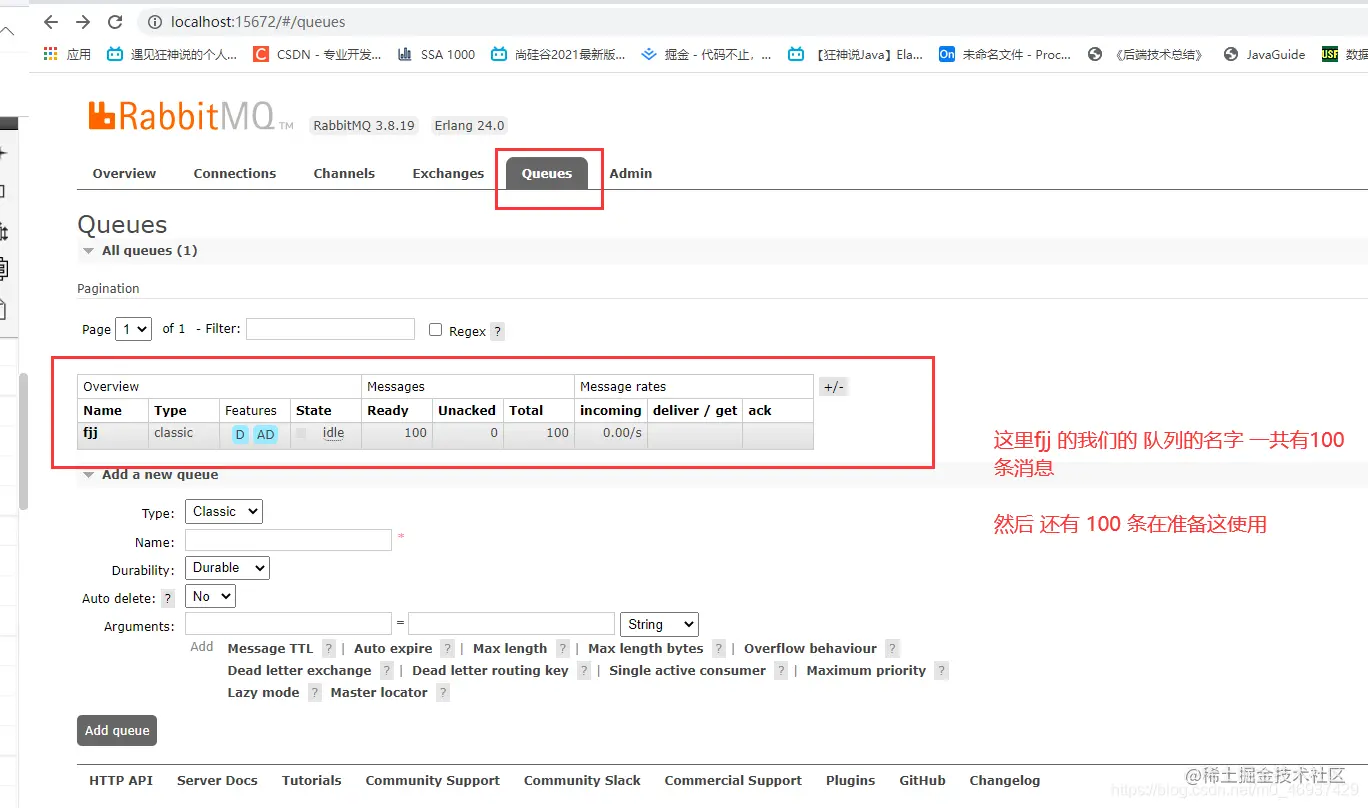
Task: Open the GitHub footer link
Action: click(x=922, y=781)
